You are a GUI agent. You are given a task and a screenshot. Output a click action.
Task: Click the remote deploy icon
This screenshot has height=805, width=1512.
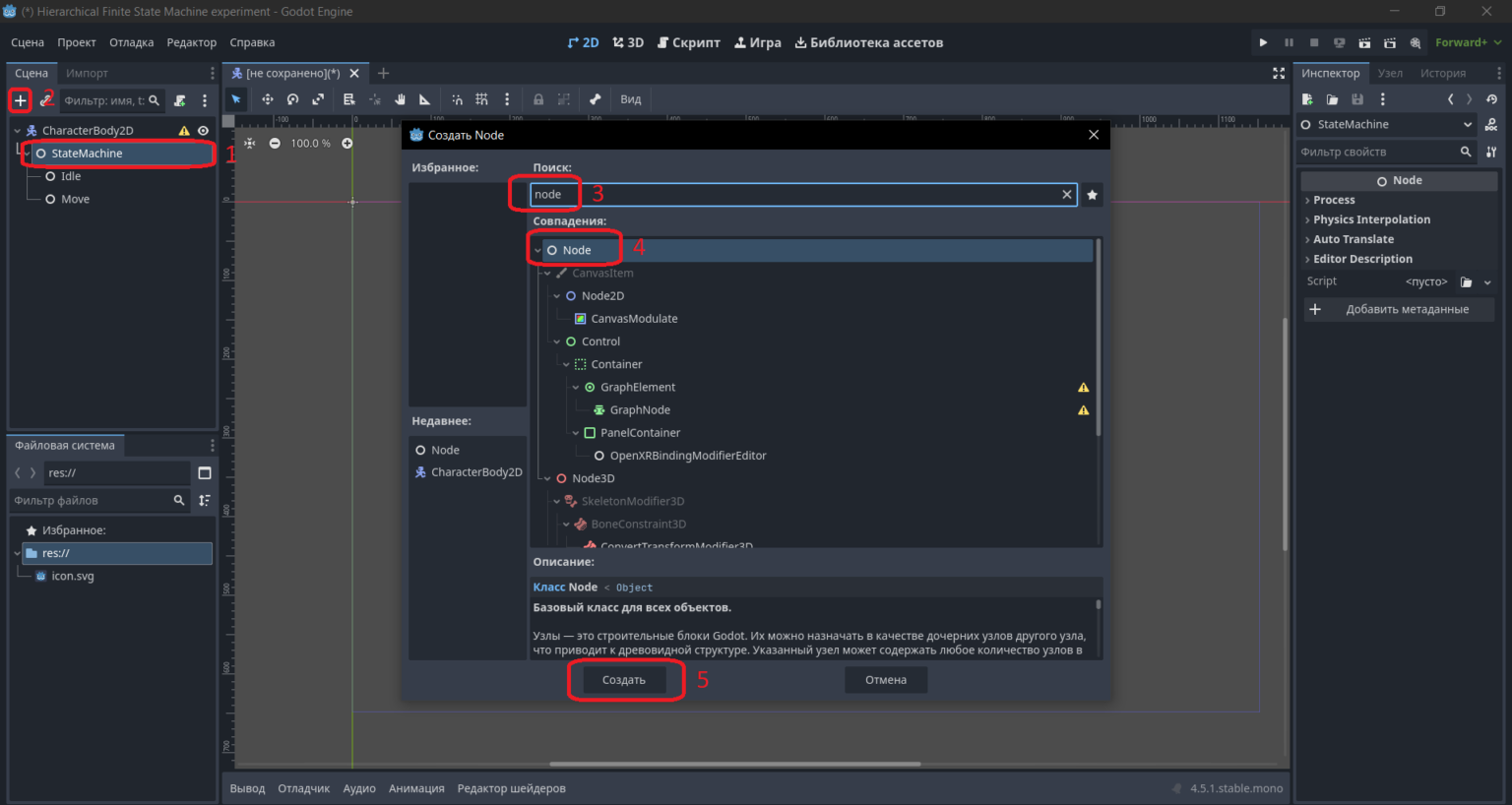(x=1339, y=42)
